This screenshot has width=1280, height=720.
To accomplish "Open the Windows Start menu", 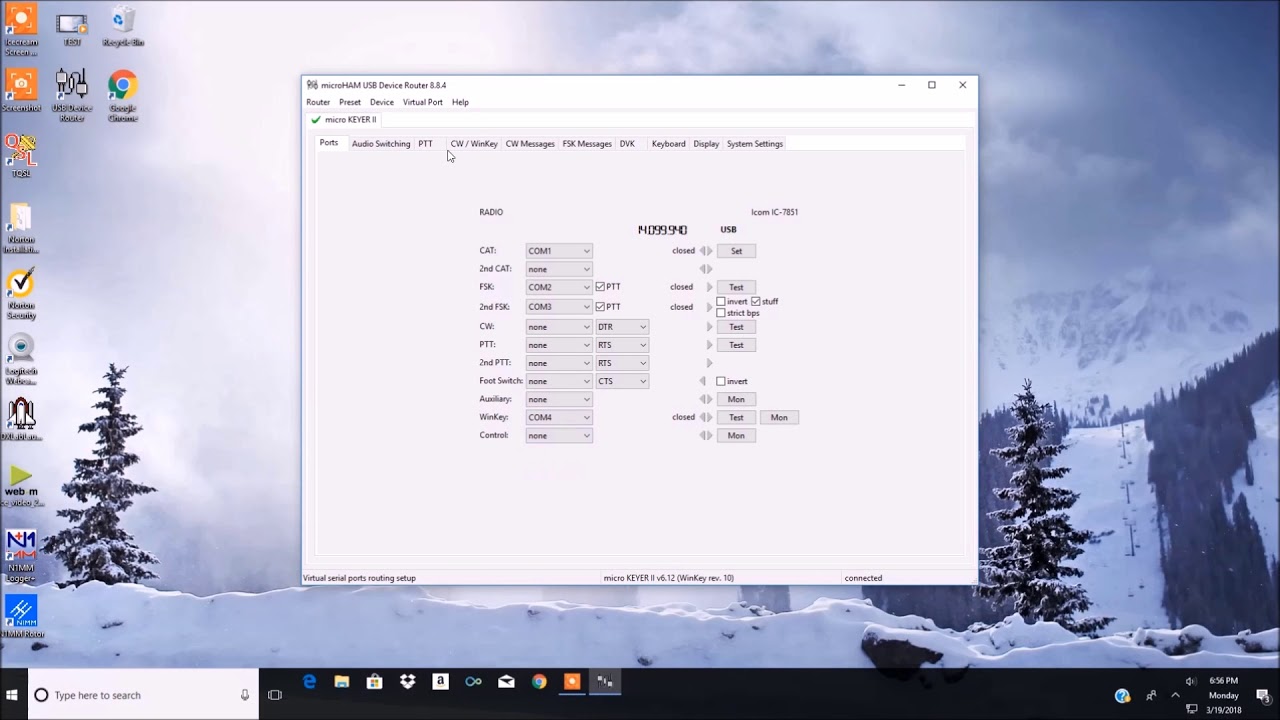I will (x=13, y=695).
